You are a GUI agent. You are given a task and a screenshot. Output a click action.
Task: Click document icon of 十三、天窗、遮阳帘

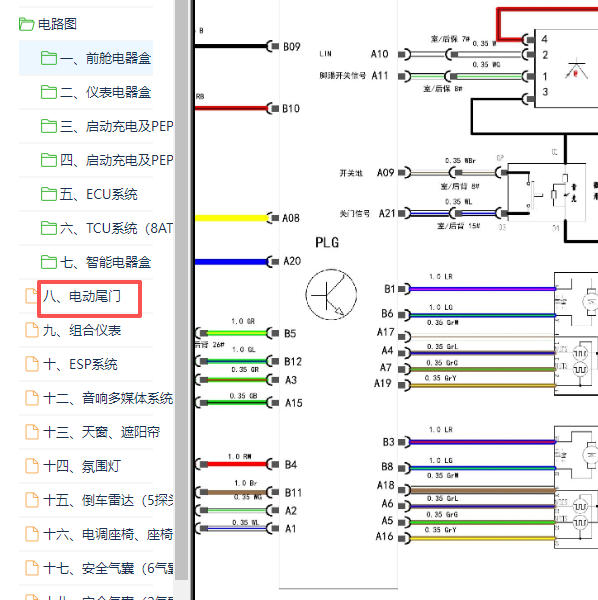[x=32, y=432]
